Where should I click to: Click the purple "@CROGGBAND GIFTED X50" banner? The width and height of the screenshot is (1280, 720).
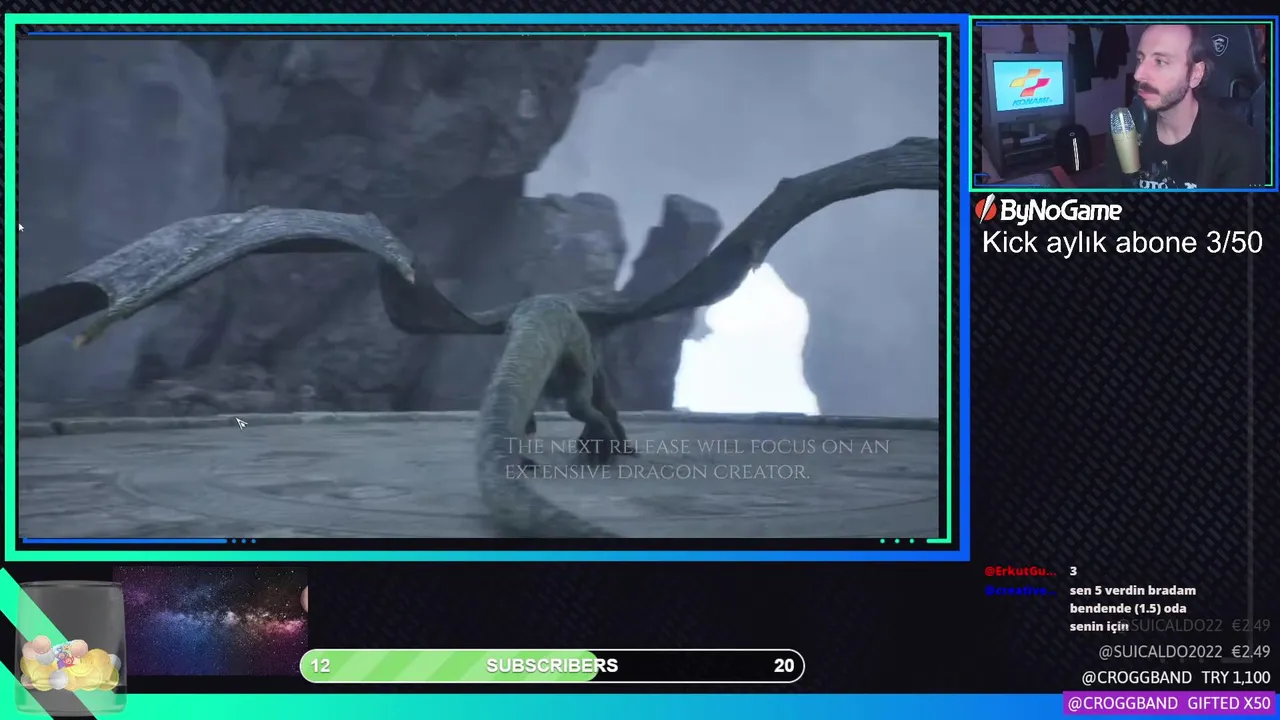(x=1168, y=703)
